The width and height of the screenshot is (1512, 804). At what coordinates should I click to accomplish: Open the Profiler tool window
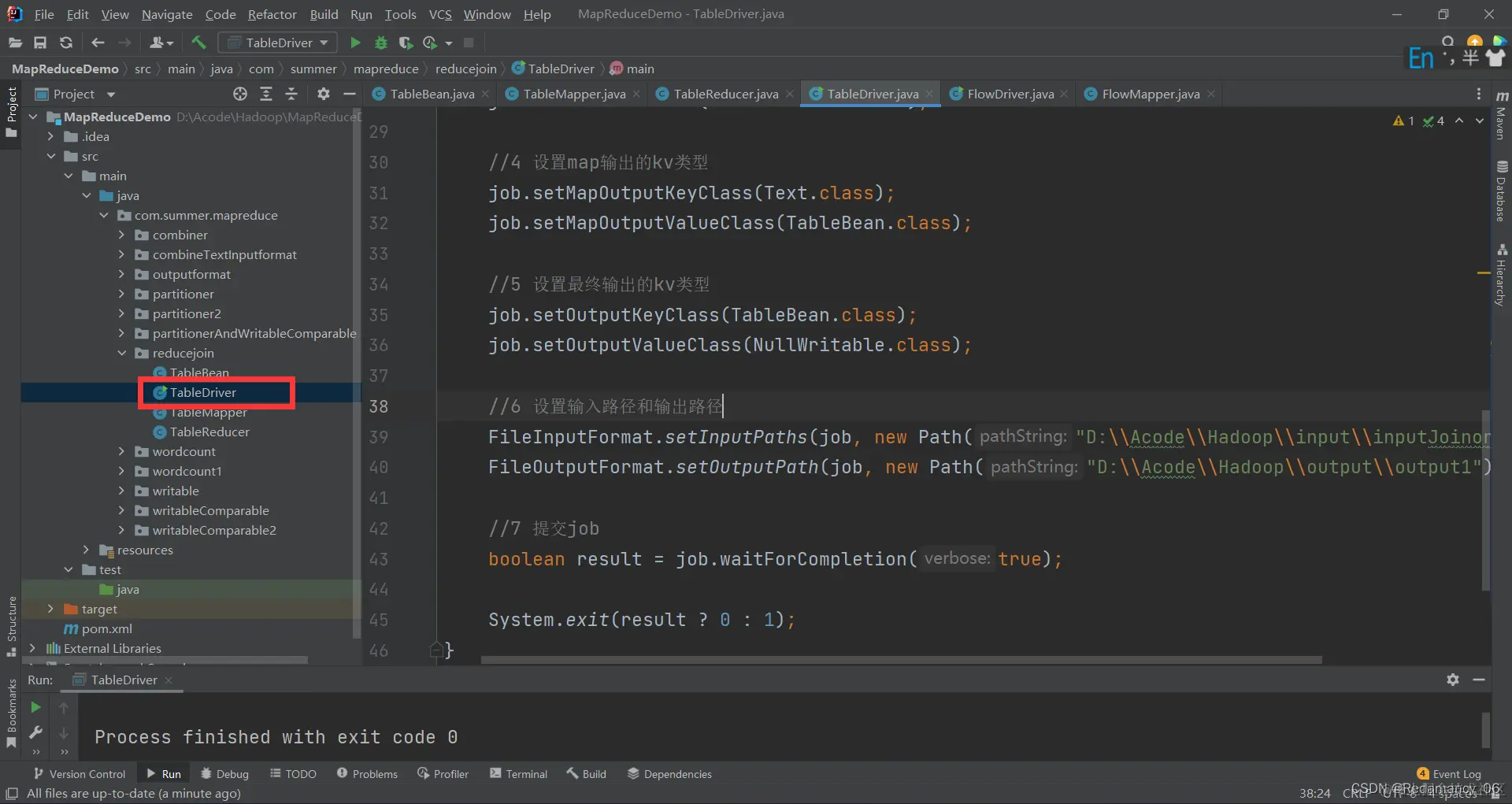coord(443,774)
